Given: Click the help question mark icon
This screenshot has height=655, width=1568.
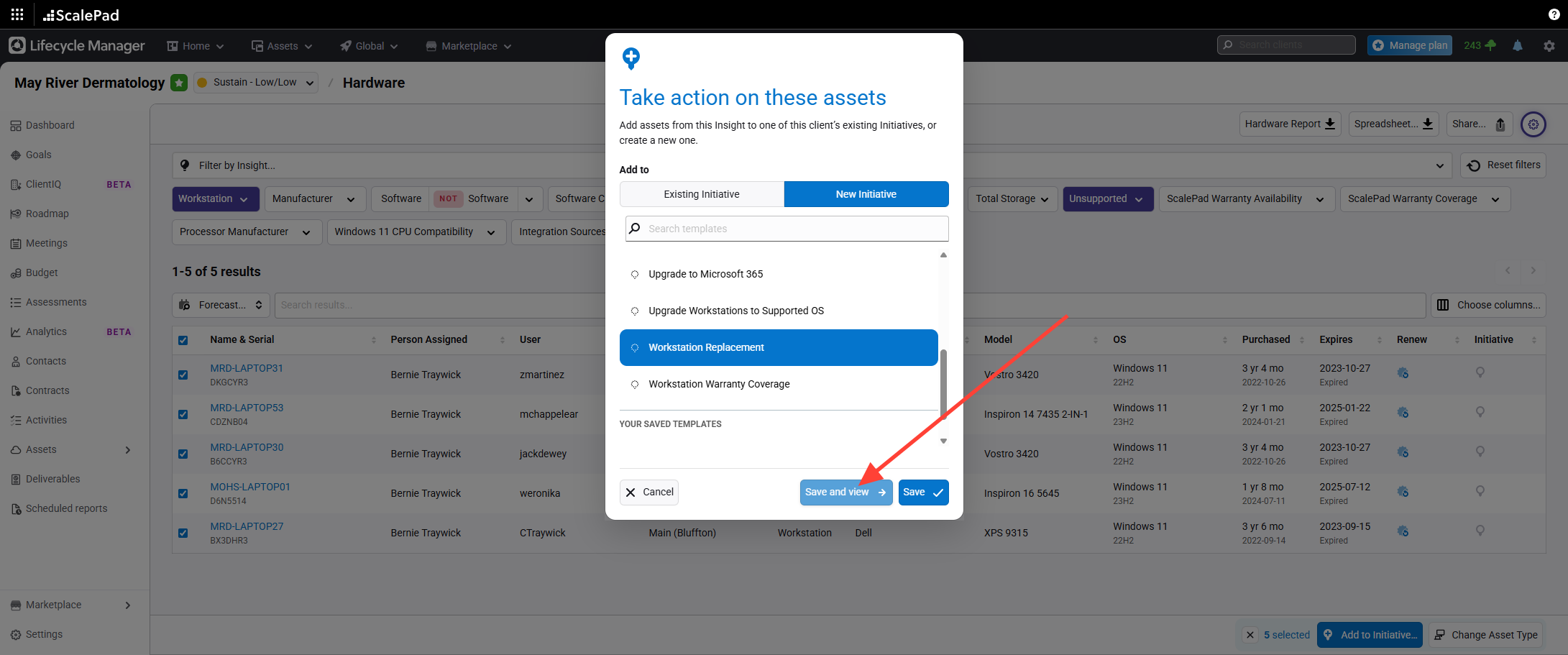Looking at the screenshot, I should click(x=1554, y=14).
